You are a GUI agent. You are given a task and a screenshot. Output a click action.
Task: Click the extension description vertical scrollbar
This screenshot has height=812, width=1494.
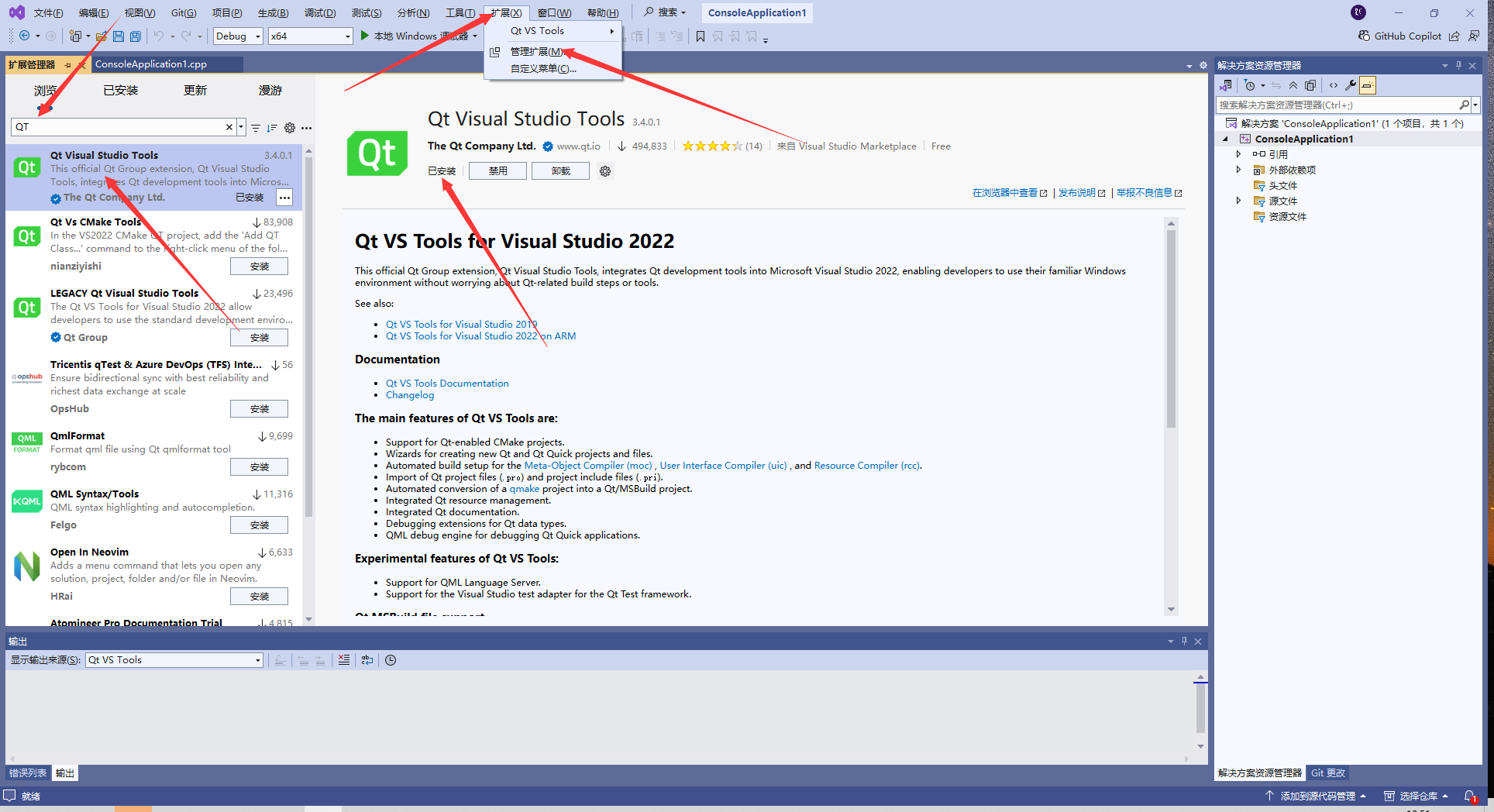click(1171, 329)
